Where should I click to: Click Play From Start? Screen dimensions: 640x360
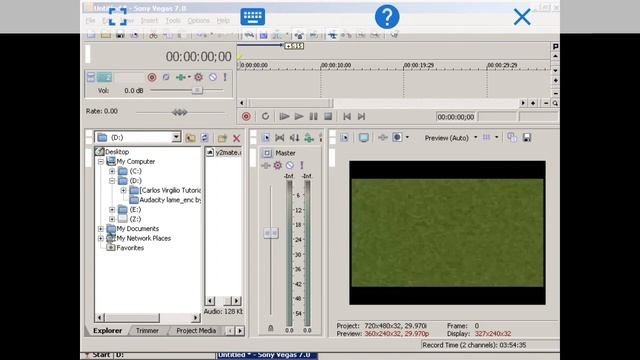(x=284, y=117)
